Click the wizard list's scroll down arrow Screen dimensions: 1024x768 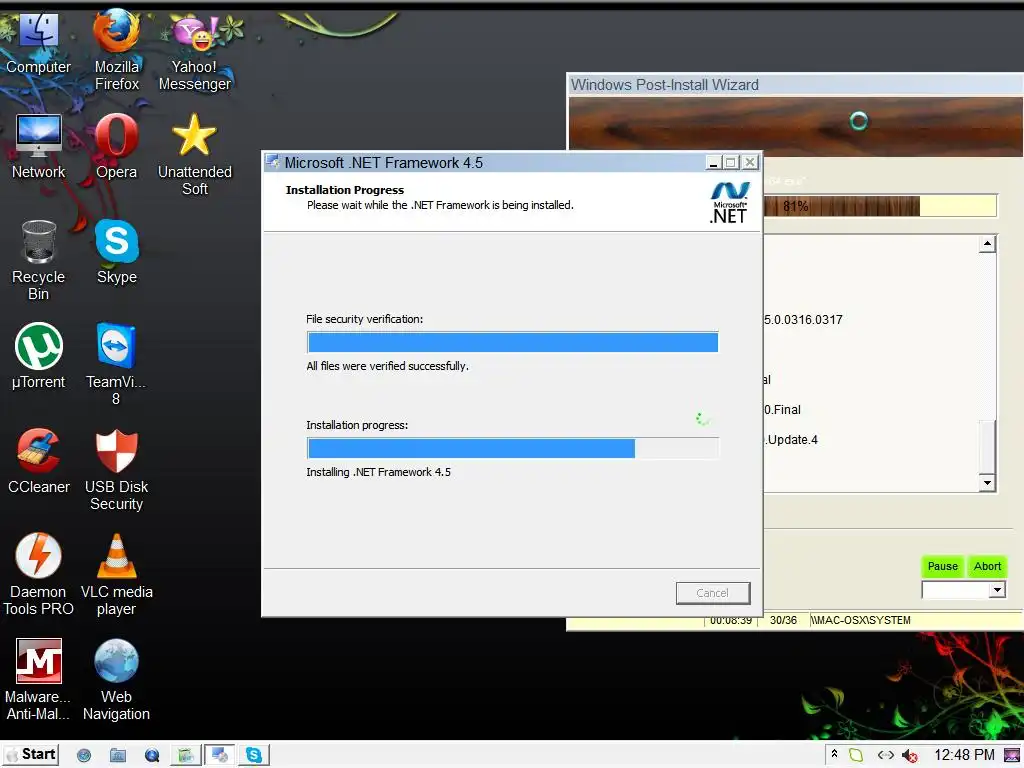[987, 483]
